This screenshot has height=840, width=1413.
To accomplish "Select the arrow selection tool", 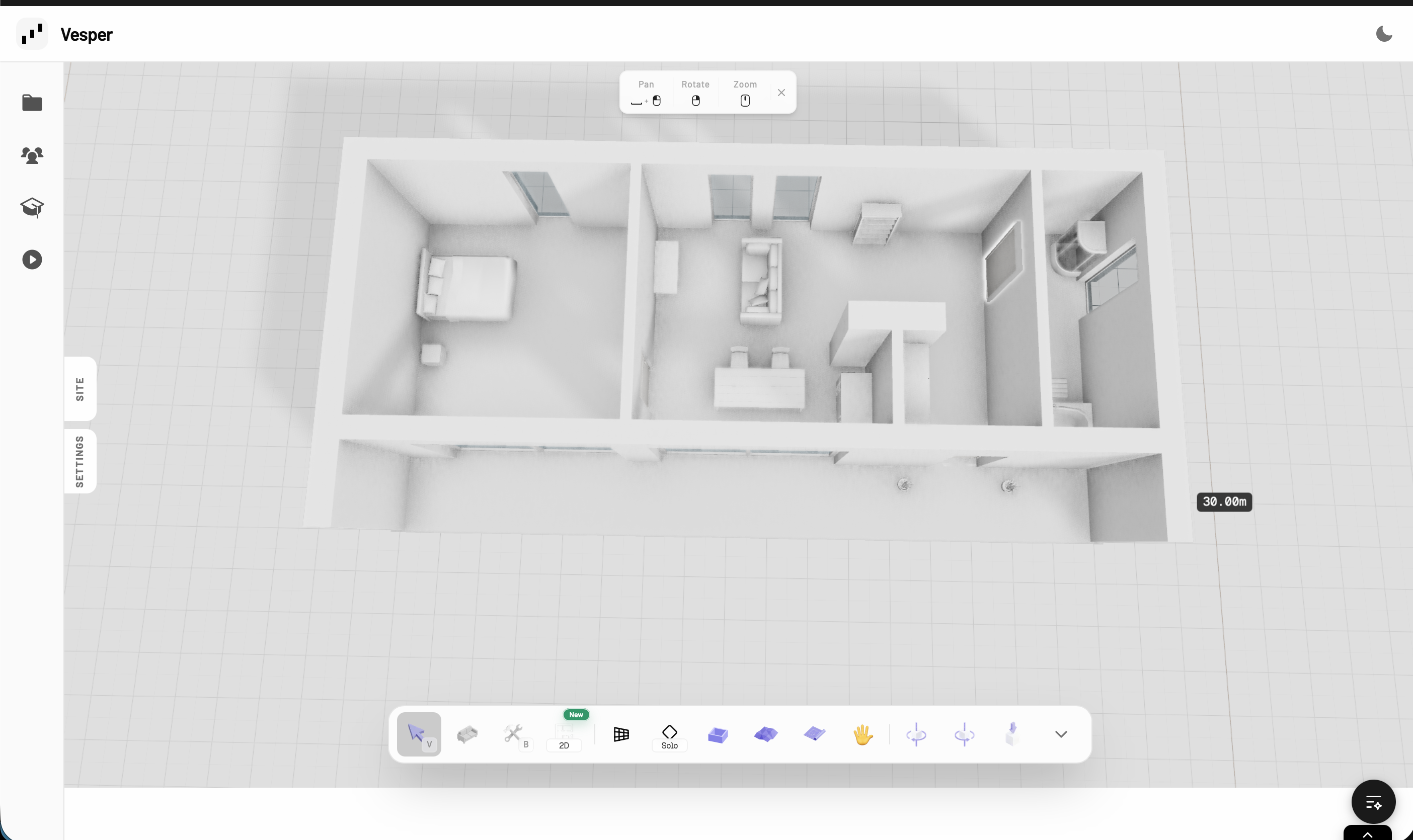I will point(418,734).
